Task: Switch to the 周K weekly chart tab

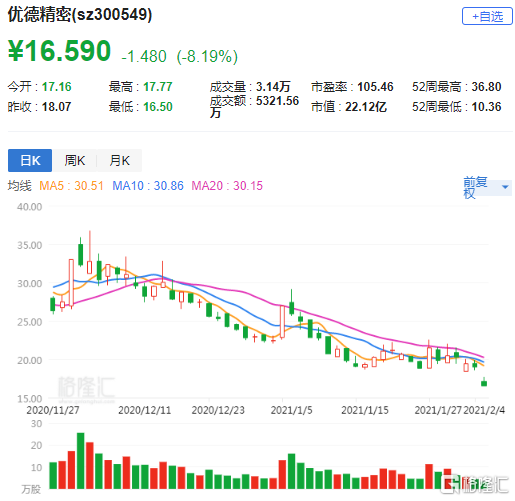Action: [75, 160]
